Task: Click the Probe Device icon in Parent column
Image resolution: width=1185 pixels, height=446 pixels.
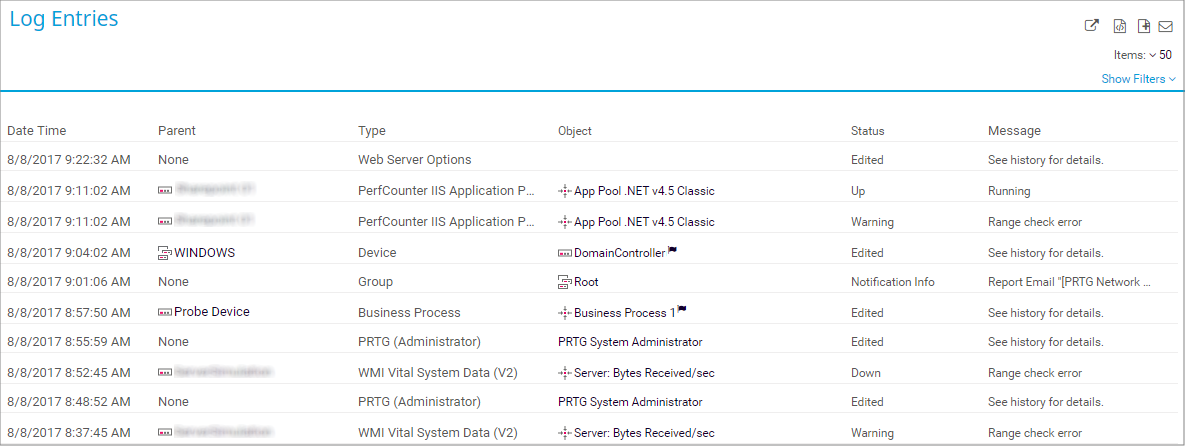Action: [165, 312]
